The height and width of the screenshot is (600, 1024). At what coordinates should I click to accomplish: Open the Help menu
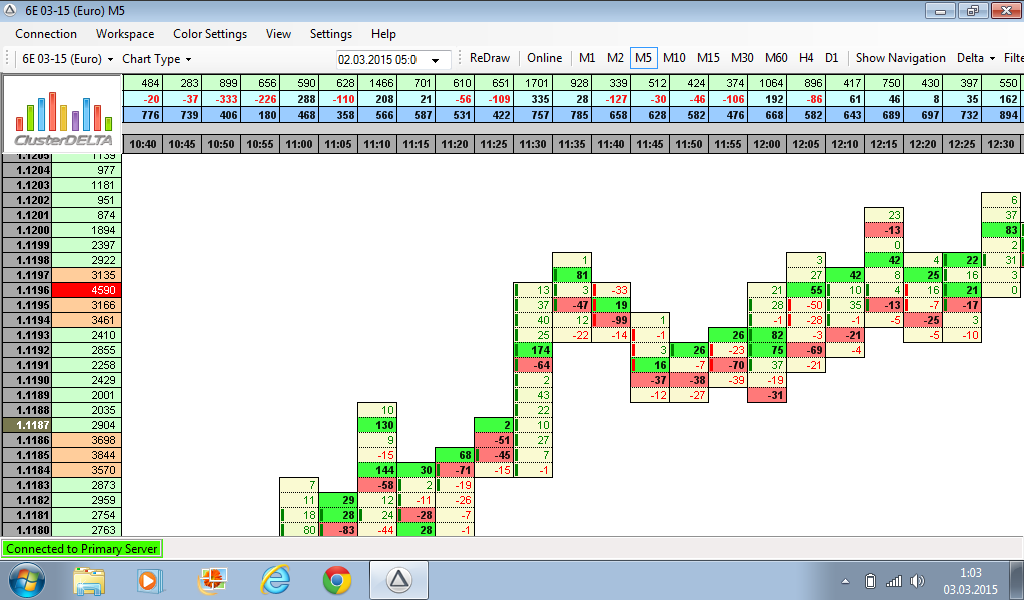[383, 34]
